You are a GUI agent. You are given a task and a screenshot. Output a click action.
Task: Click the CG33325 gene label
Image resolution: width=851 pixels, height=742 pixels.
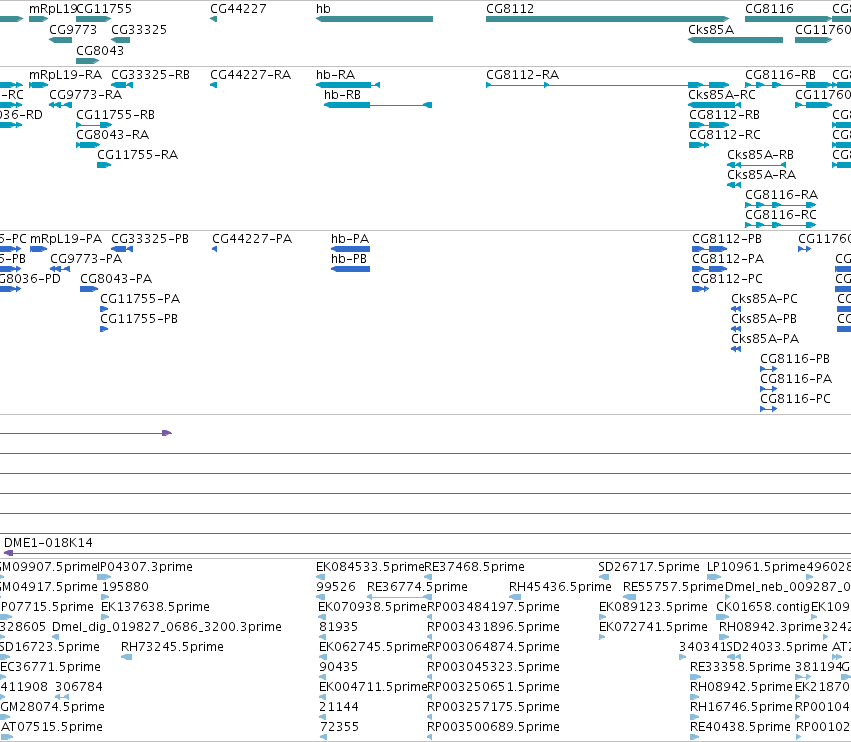point(139,29)
